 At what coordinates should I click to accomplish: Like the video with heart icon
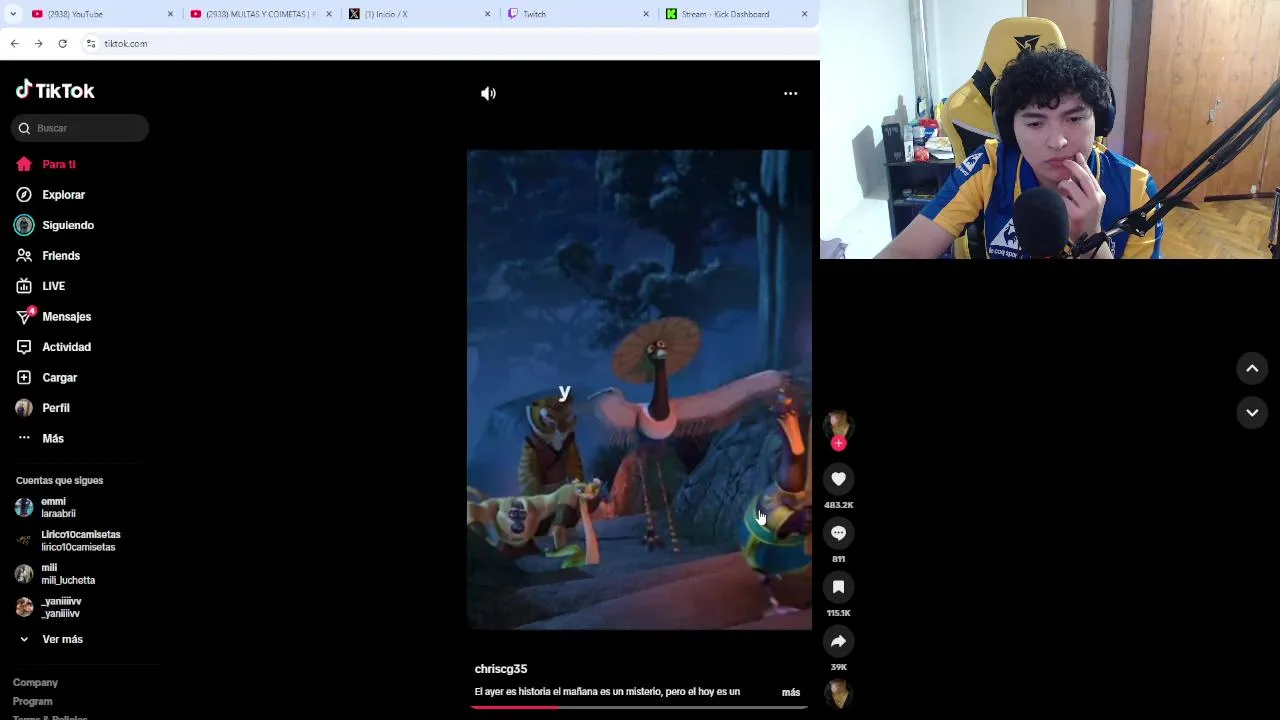pos(838,479)
